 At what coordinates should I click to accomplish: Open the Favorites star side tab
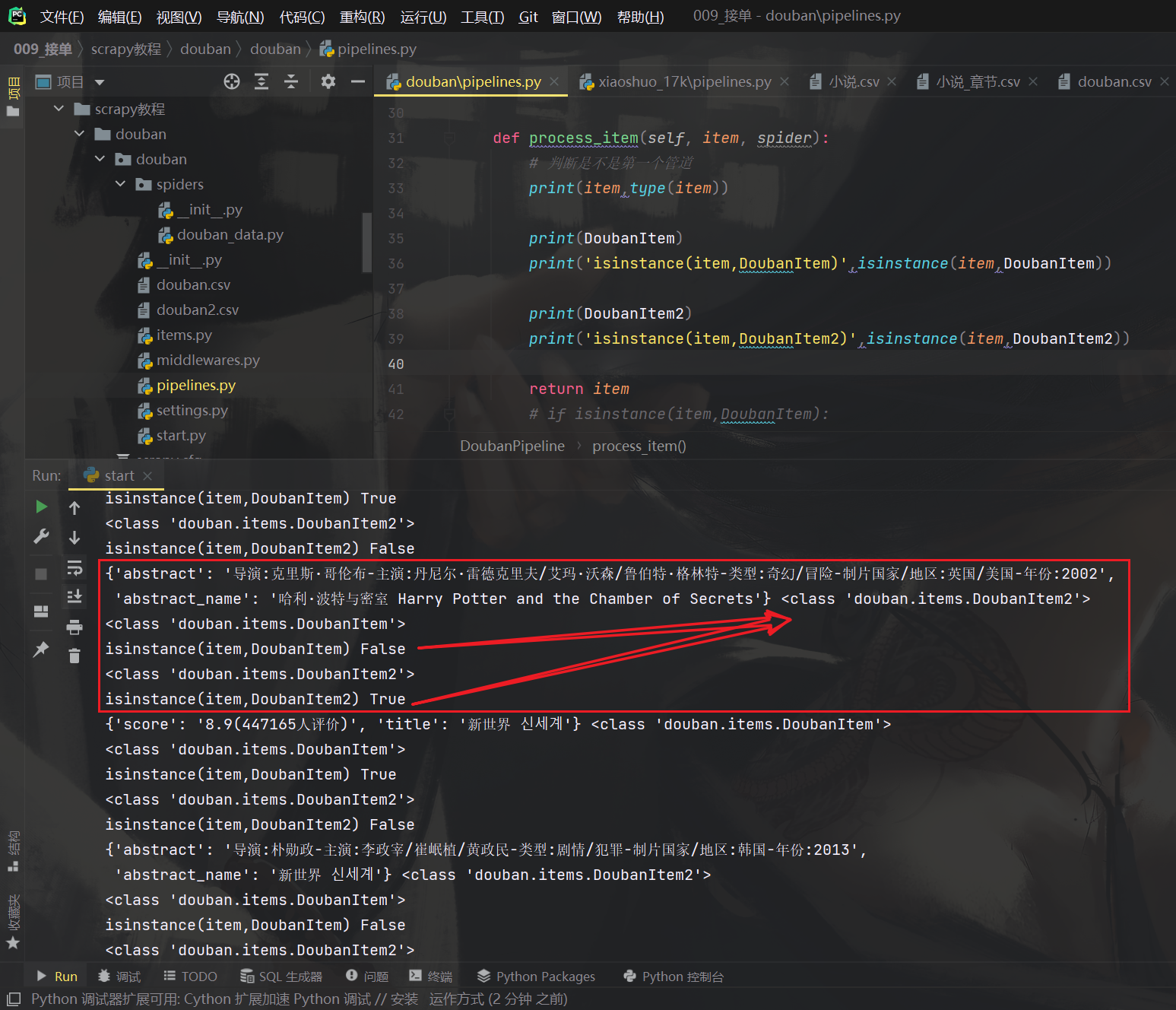coord(13,923)
